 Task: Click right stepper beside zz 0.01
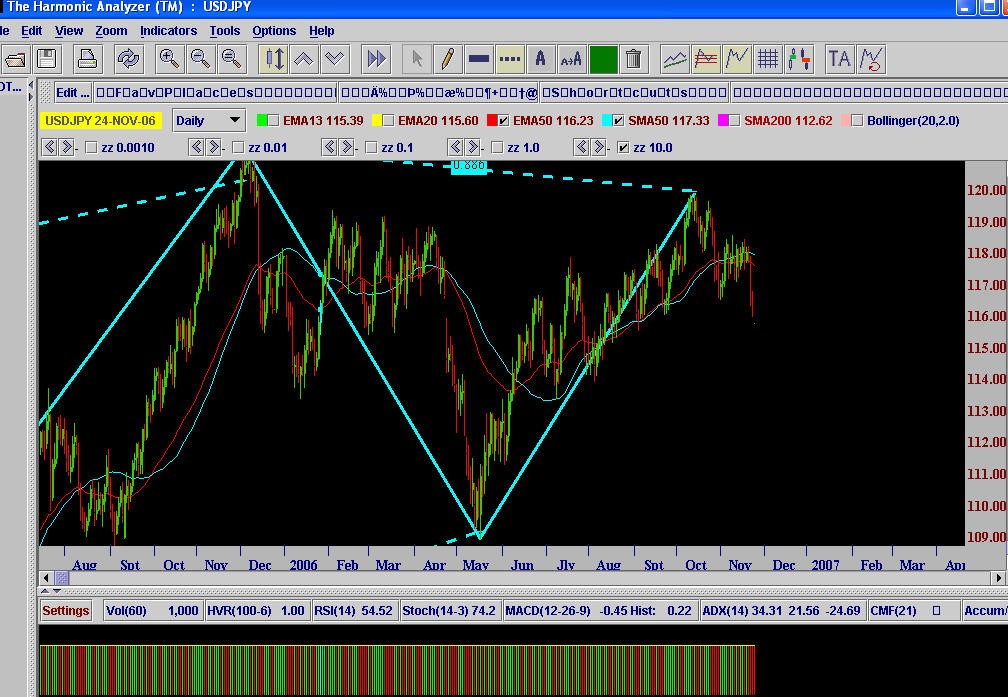click(x=213, y=147)
